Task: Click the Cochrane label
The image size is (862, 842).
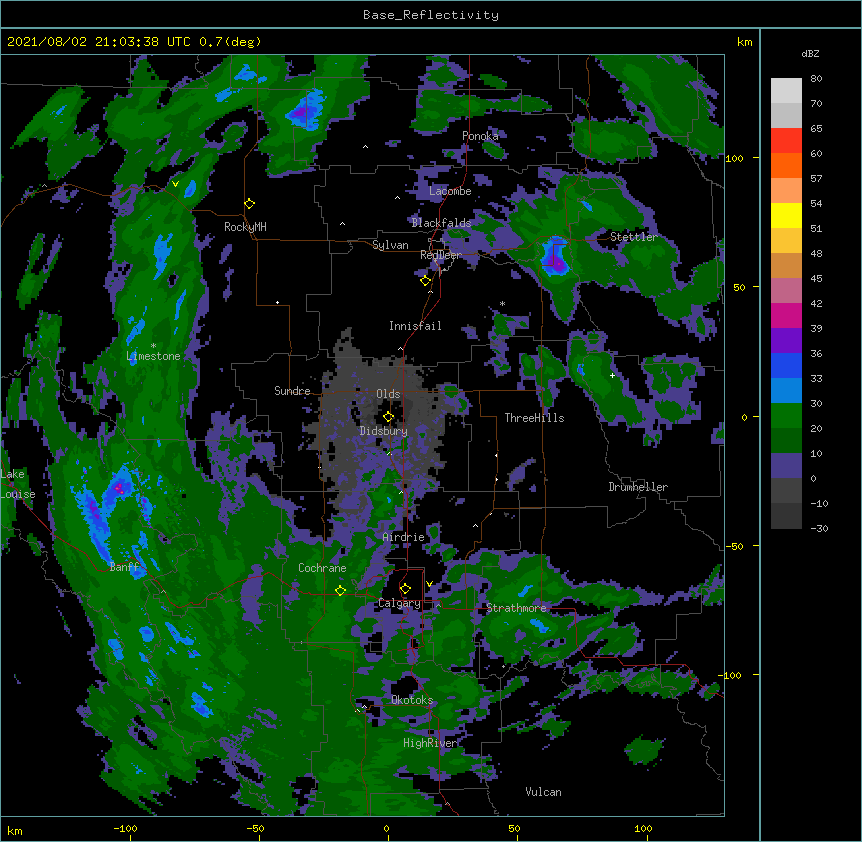Action: pos(322,568)
